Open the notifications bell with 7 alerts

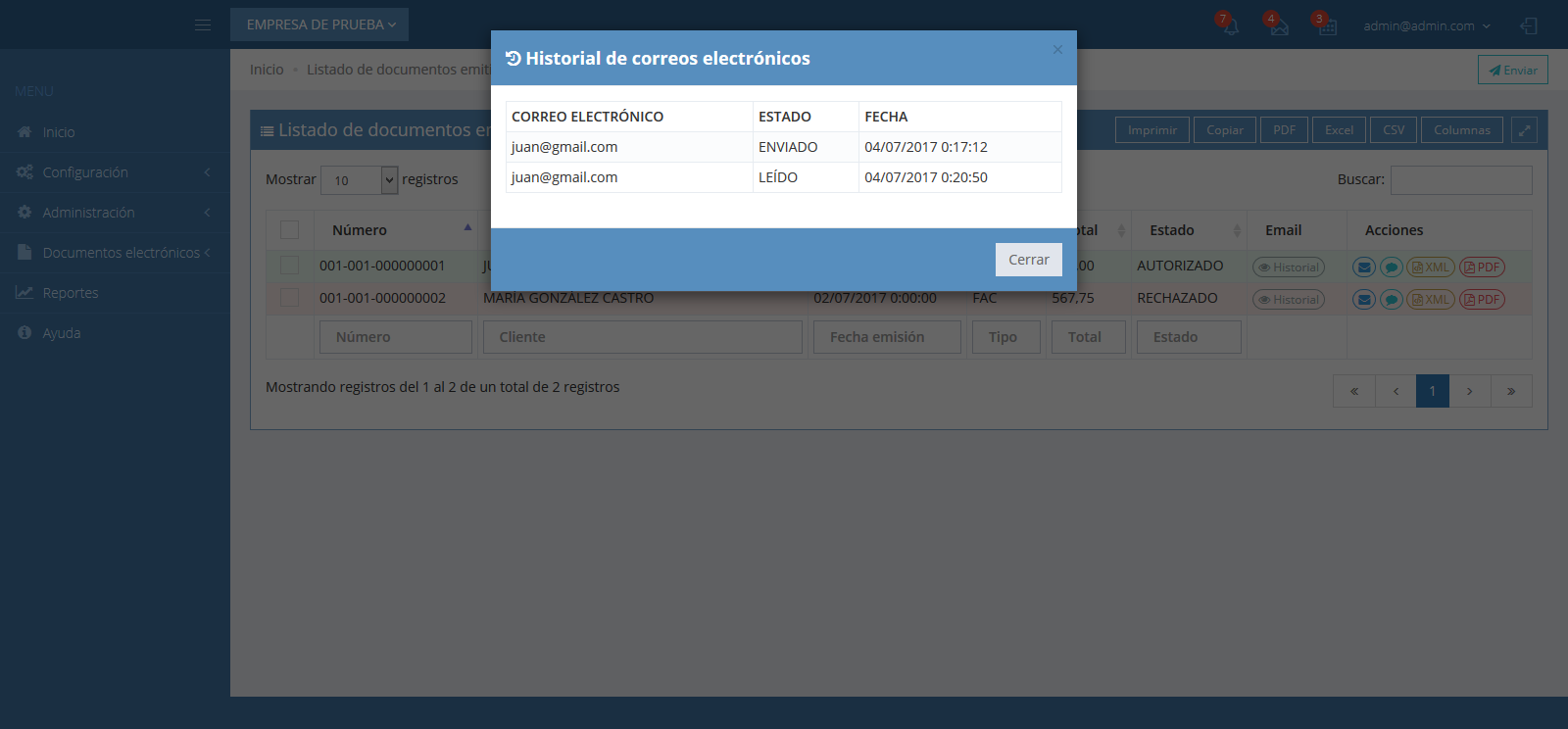pyautogui.click(x=1230, y=25)
